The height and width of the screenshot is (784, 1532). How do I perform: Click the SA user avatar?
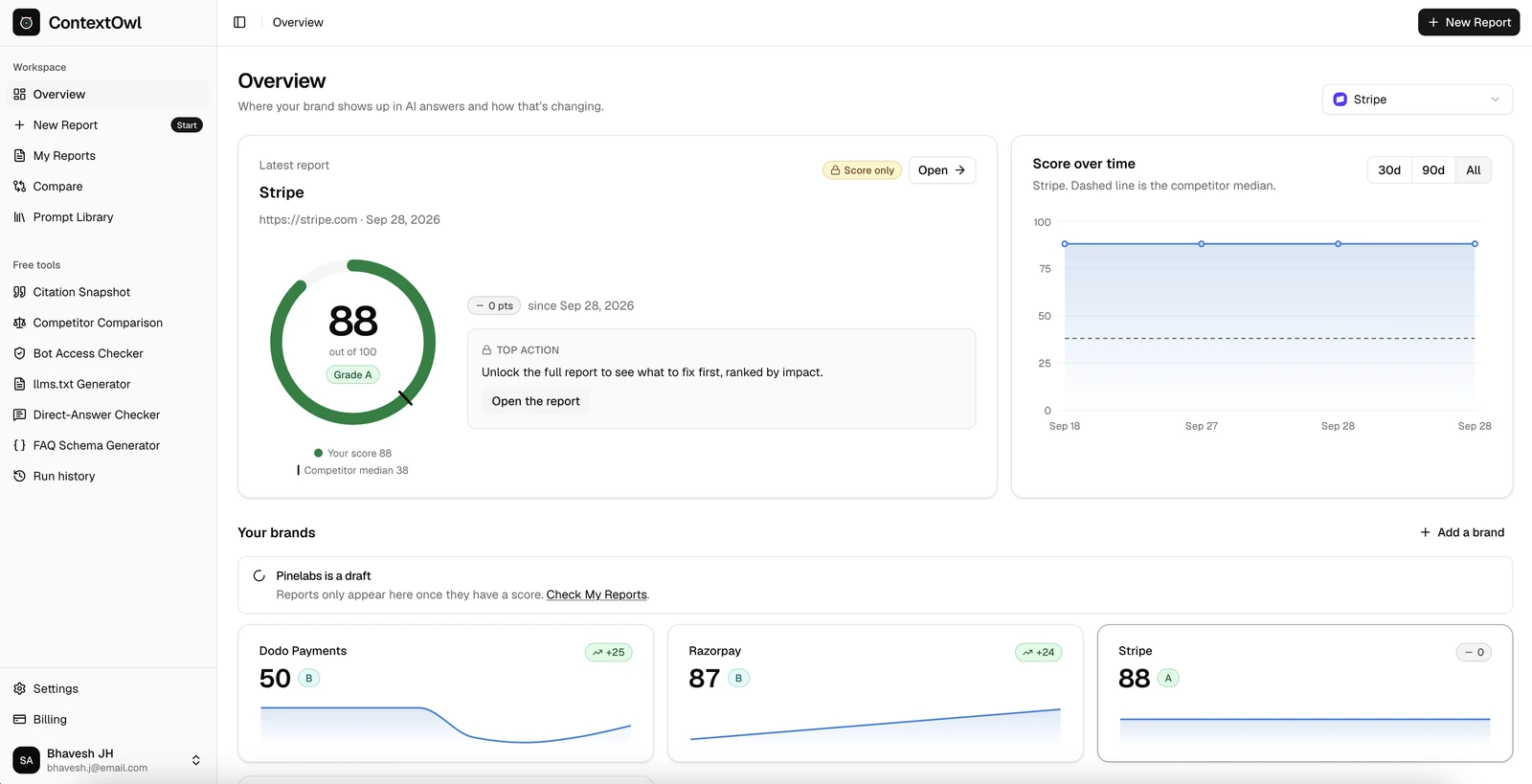point(26,760)
